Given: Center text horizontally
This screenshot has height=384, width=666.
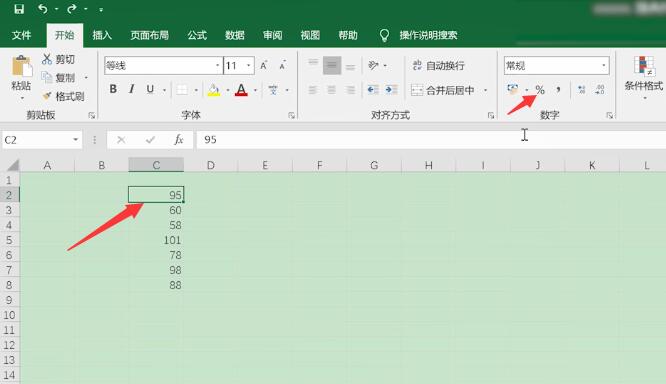Looking at the screenshot, I should click(332, 90).
